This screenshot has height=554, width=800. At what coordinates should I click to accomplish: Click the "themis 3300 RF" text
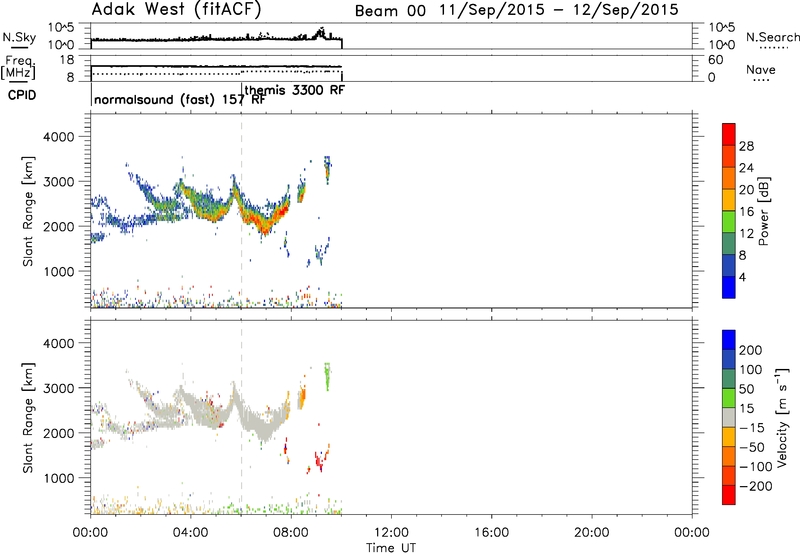[294, 90]
